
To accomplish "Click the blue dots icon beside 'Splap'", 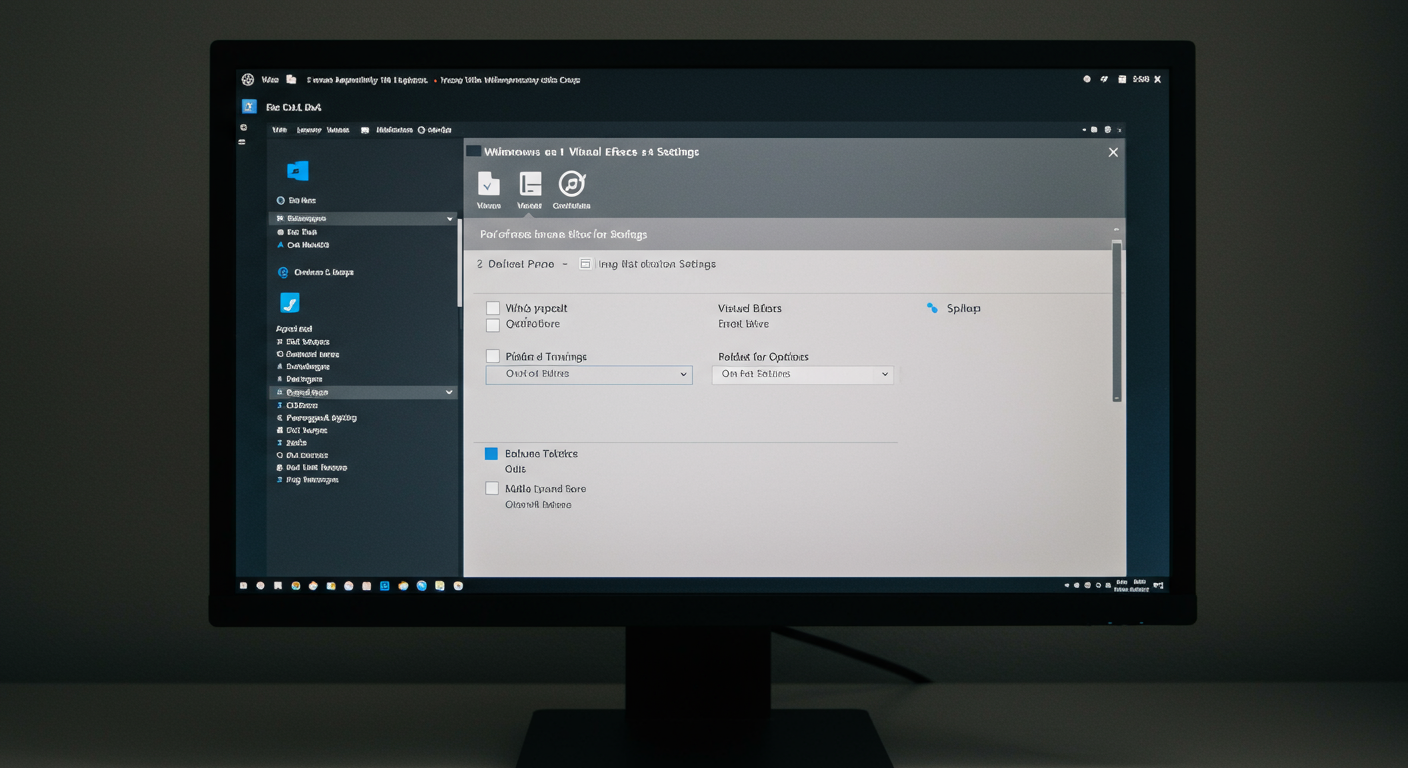I will tap(932, 308).
